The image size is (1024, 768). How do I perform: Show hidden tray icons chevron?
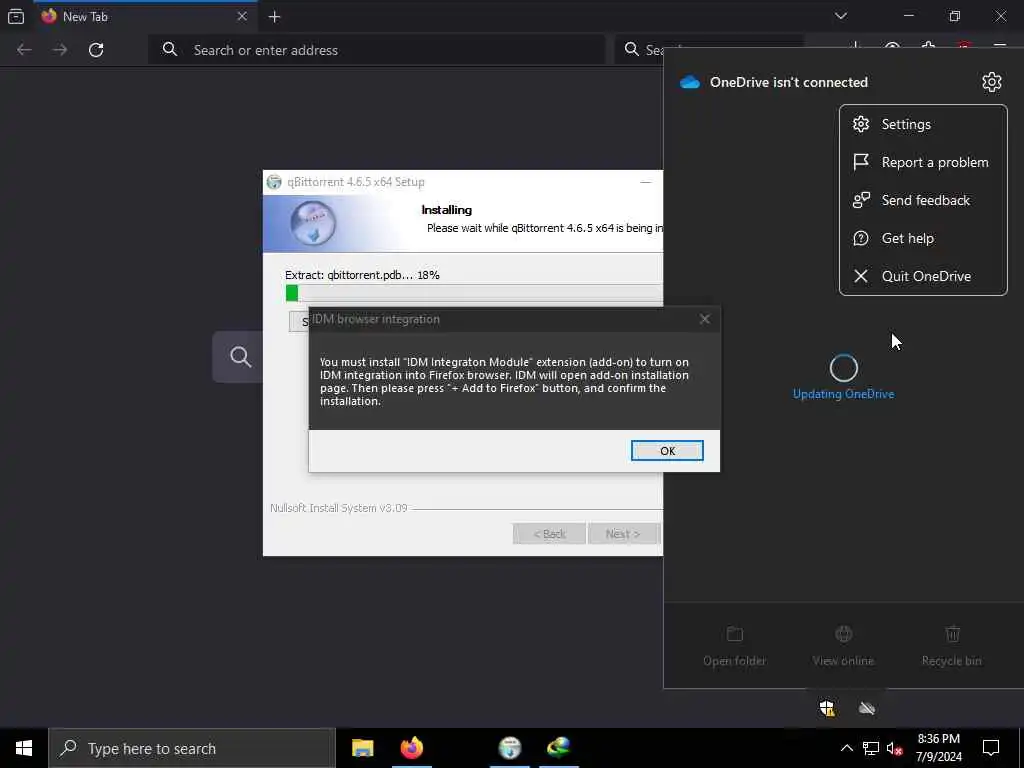pyautogui.click(x=846, y=748)
